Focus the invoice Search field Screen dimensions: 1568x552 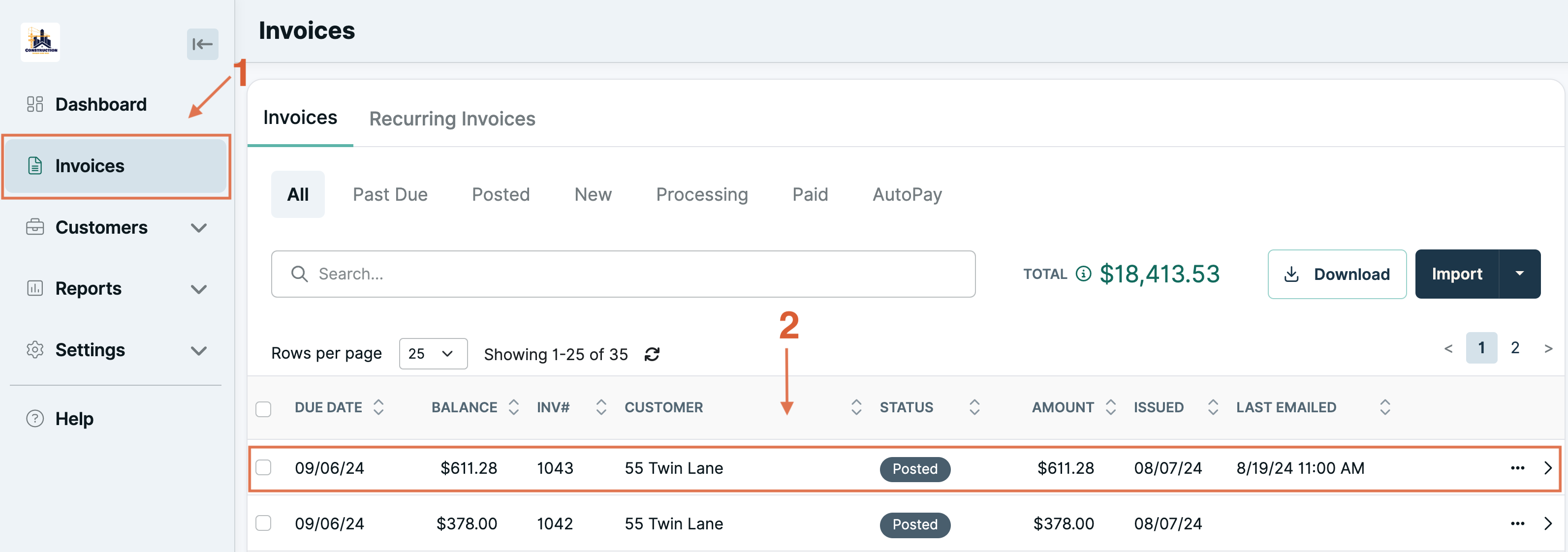tap(623, 274)
